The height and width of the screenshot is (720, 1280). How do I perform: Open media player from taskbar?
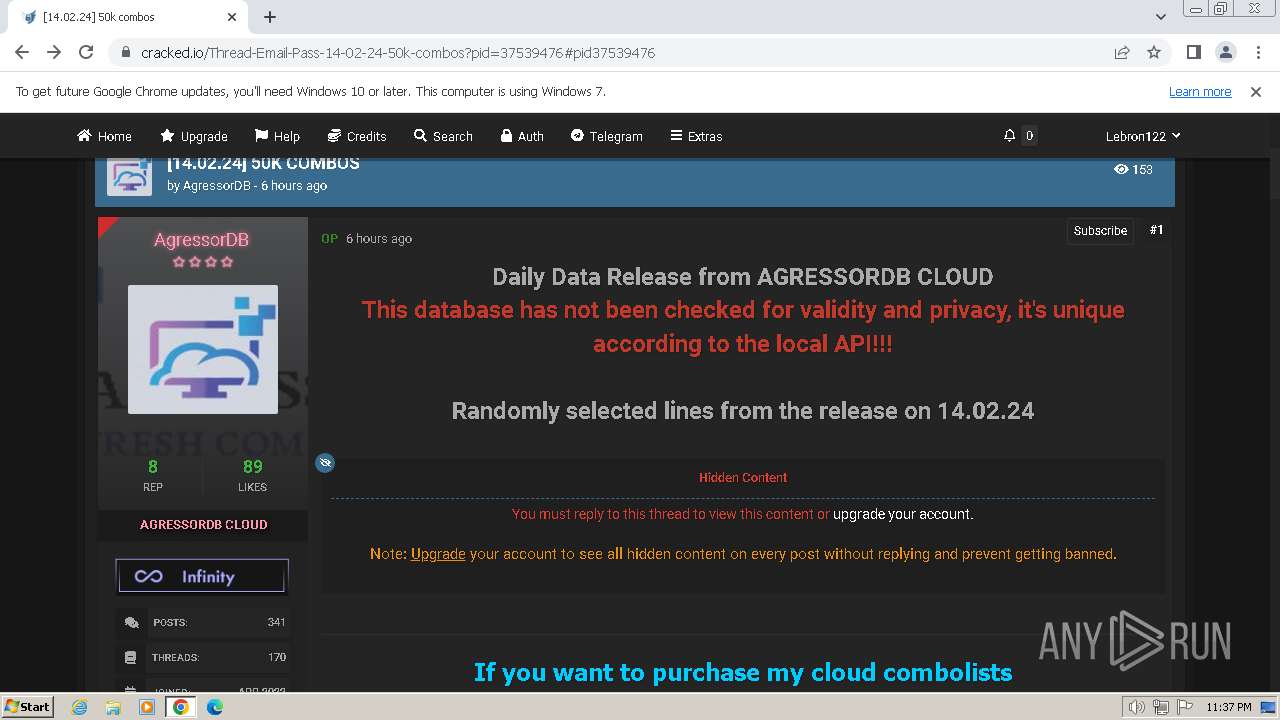tap(147, 707)
